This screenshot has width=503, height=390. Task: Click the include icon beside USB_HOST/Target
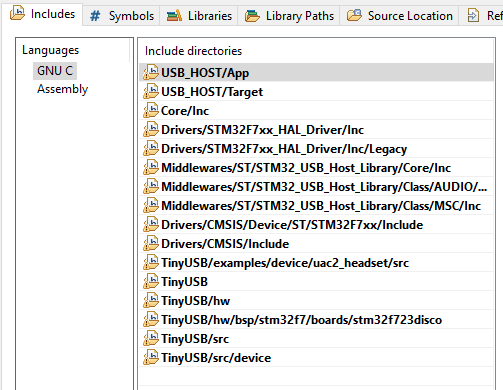pos(151,91)
